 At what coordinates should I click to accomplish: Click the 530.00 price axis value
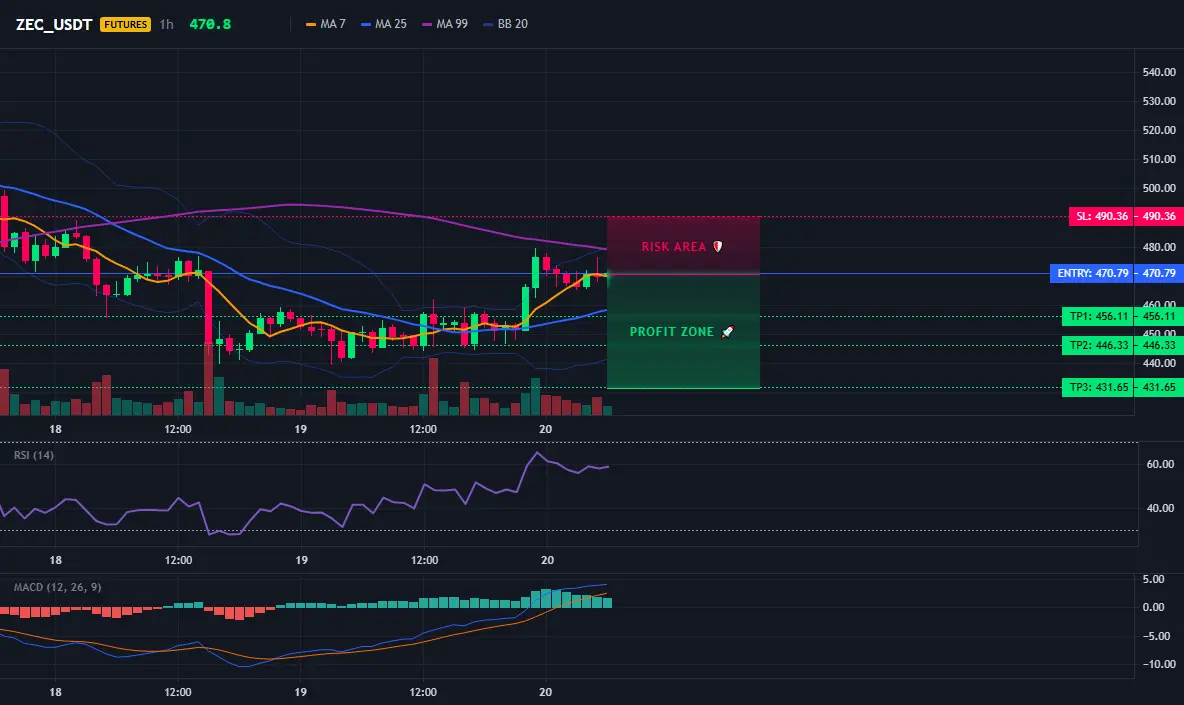pyautogui.click(x=1159, y=101)
